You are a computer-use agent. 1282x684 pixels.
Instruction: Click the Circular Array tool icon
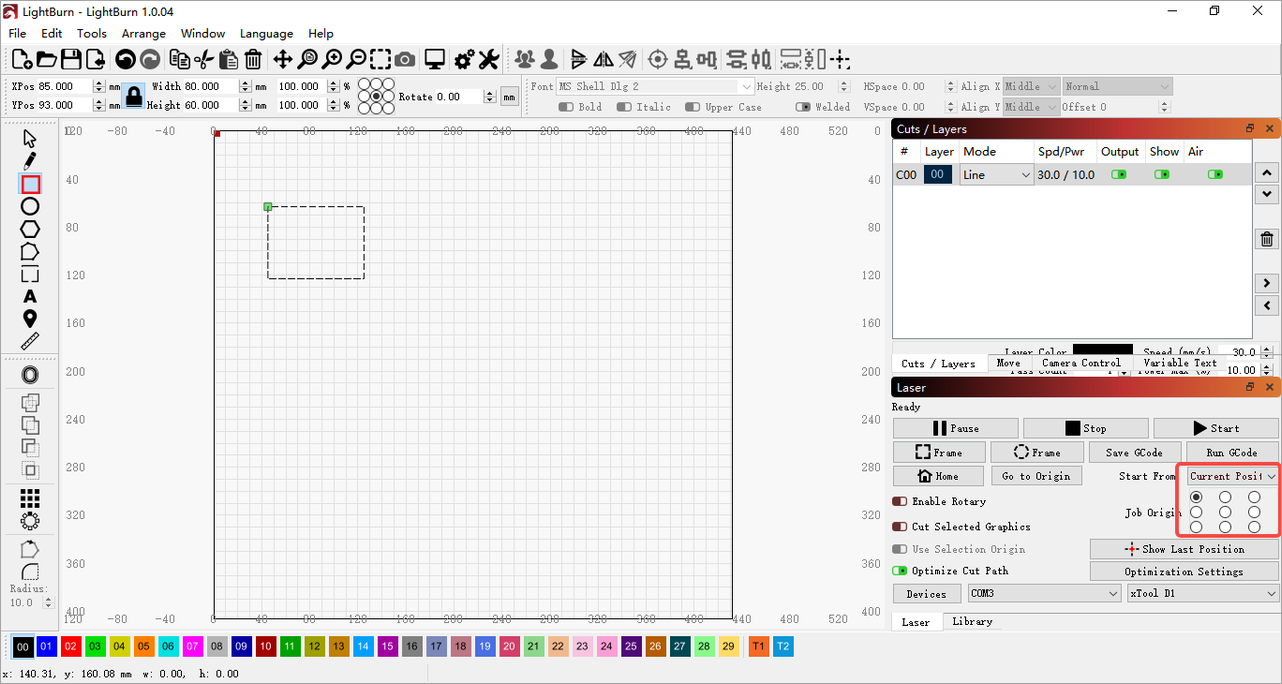click(x=30, y=521)
